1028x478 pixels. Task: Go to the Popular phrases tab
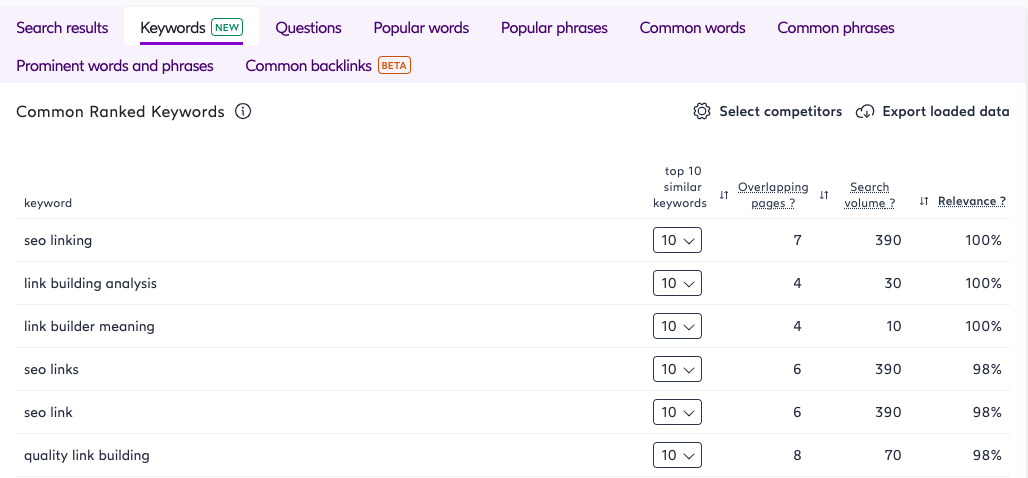554,28
